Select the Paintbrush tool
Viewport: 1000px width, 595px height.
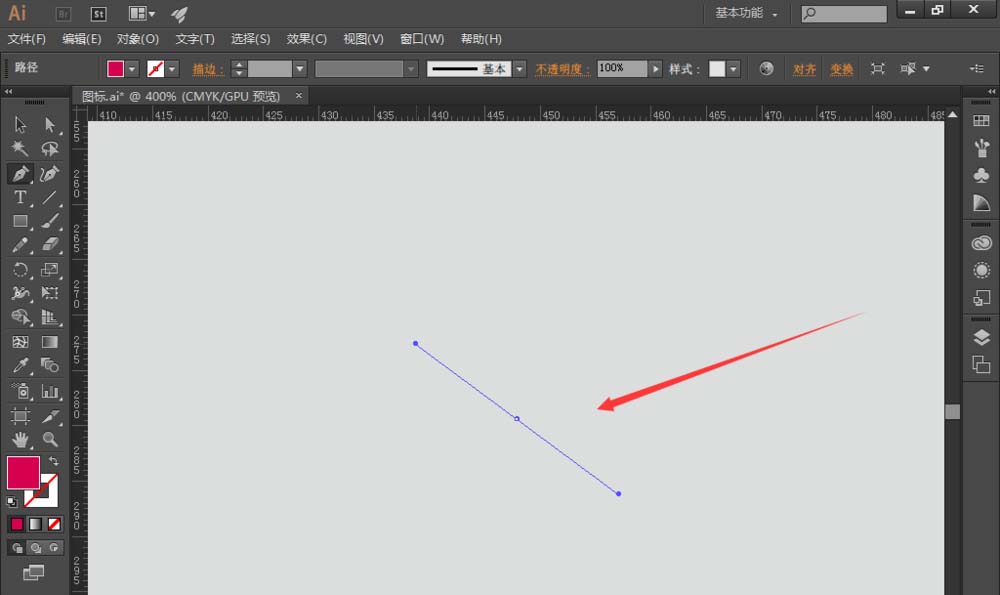tap(50, 221)
